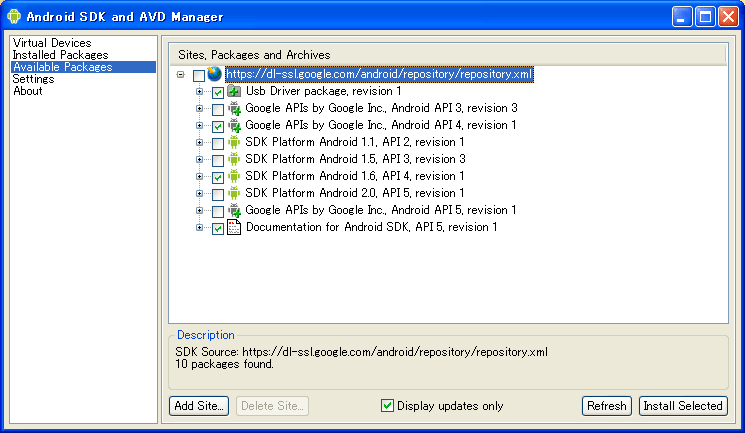Click the Android logo in title bar
The width and height of the screenshot is (745, 433).
click(14, 16)
